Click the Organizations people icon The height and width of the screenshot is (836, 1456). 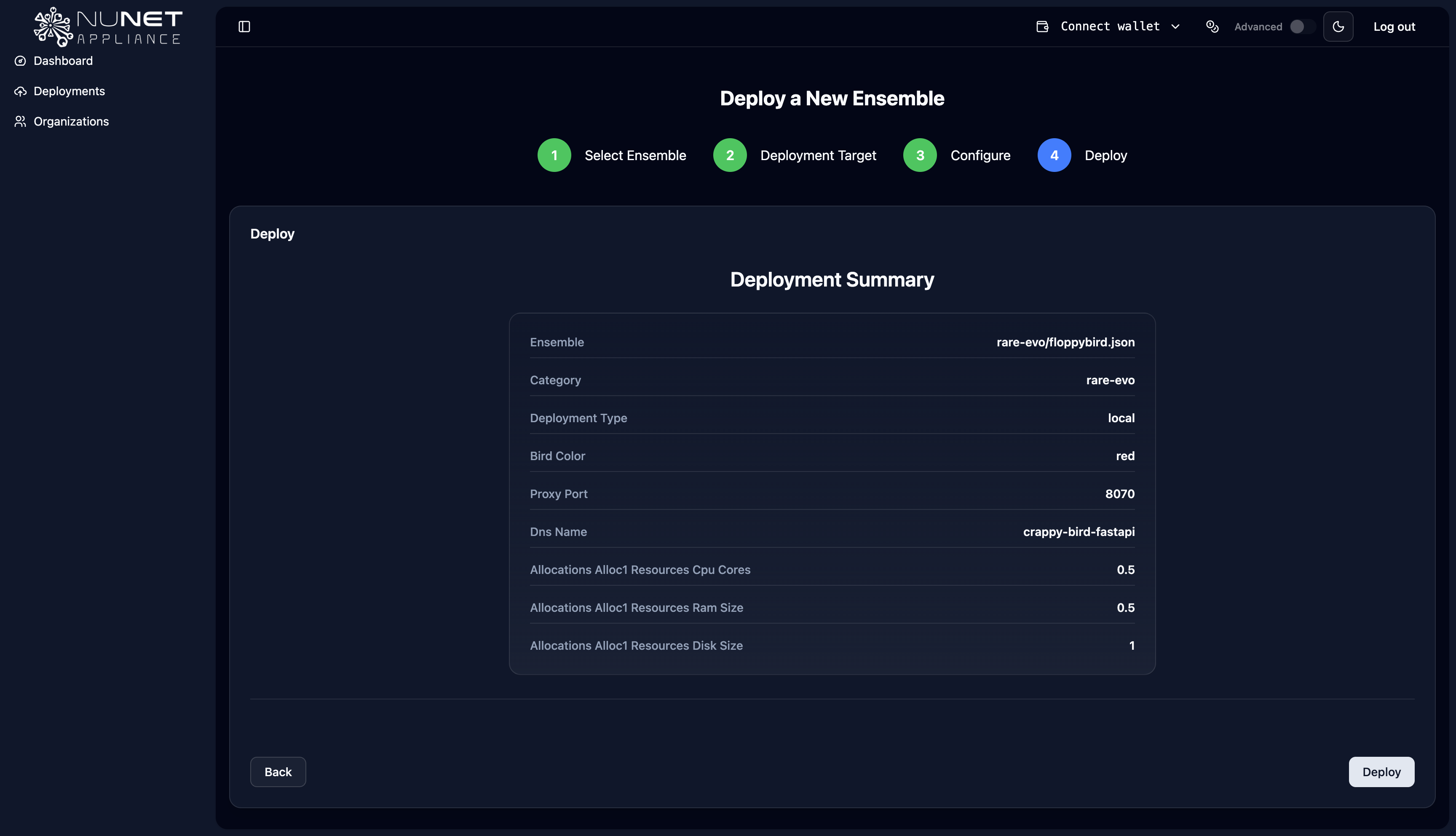(20, 121)
